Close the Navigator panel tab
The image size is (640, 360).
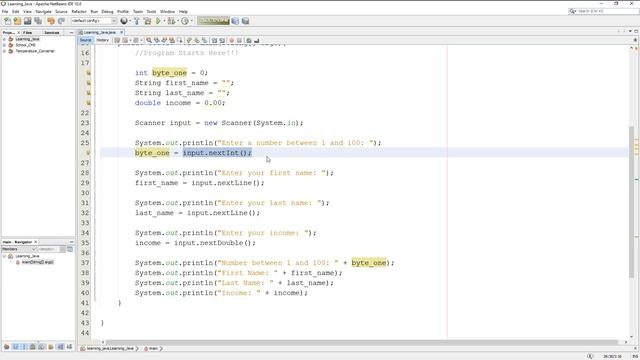(36, 242)
